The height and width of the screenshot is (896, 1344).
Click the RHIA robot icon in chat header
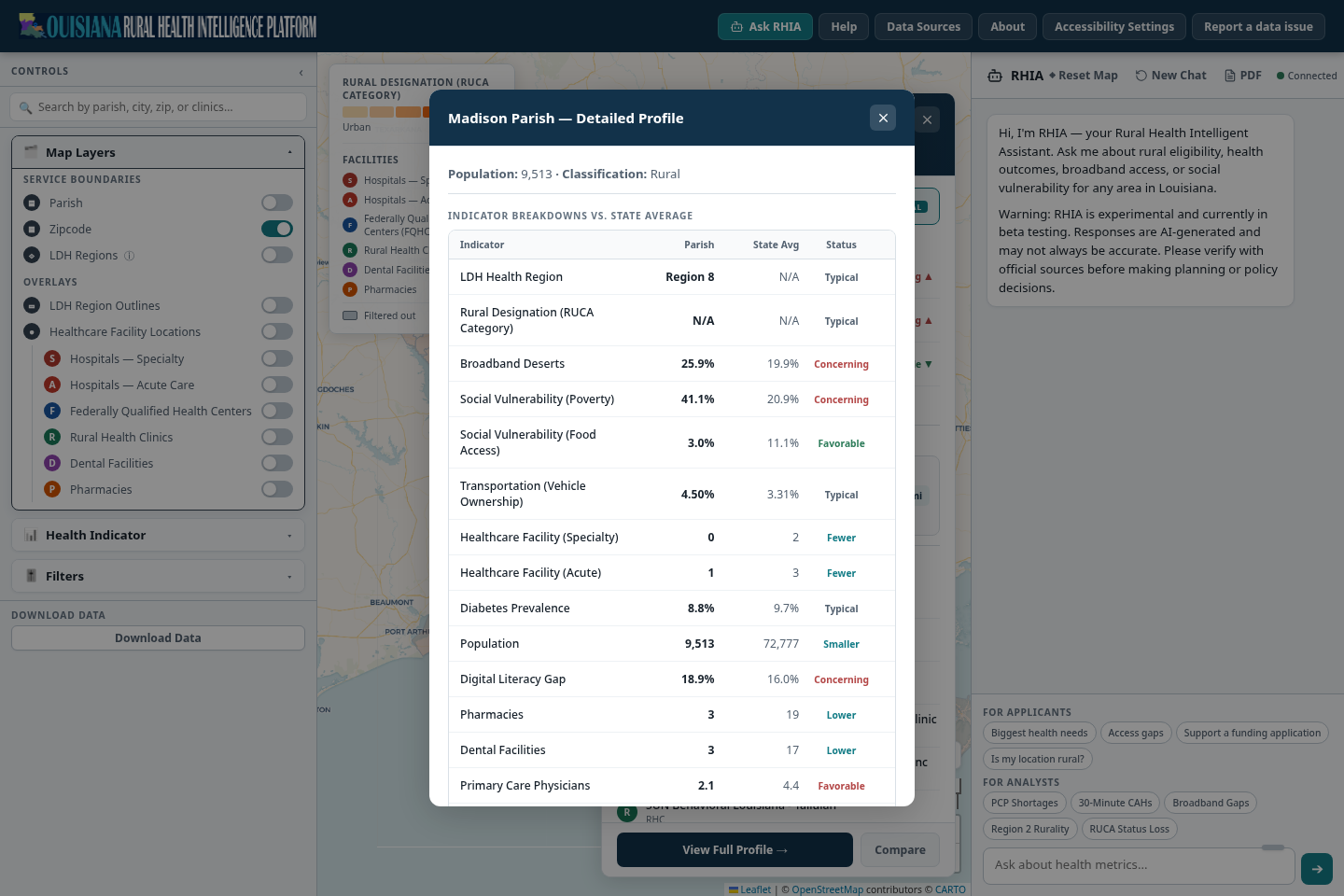click(995, 76)
